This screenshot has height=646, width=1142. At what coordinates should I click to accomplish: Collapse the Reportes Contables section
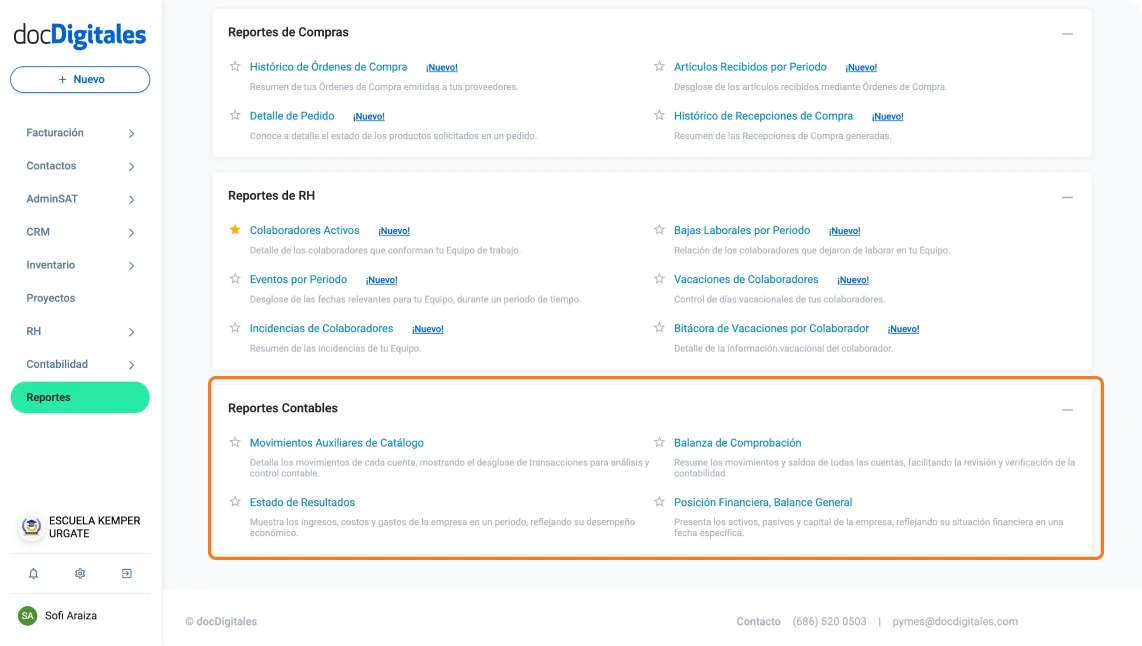pyautogui.click(x=1067, y=409)
